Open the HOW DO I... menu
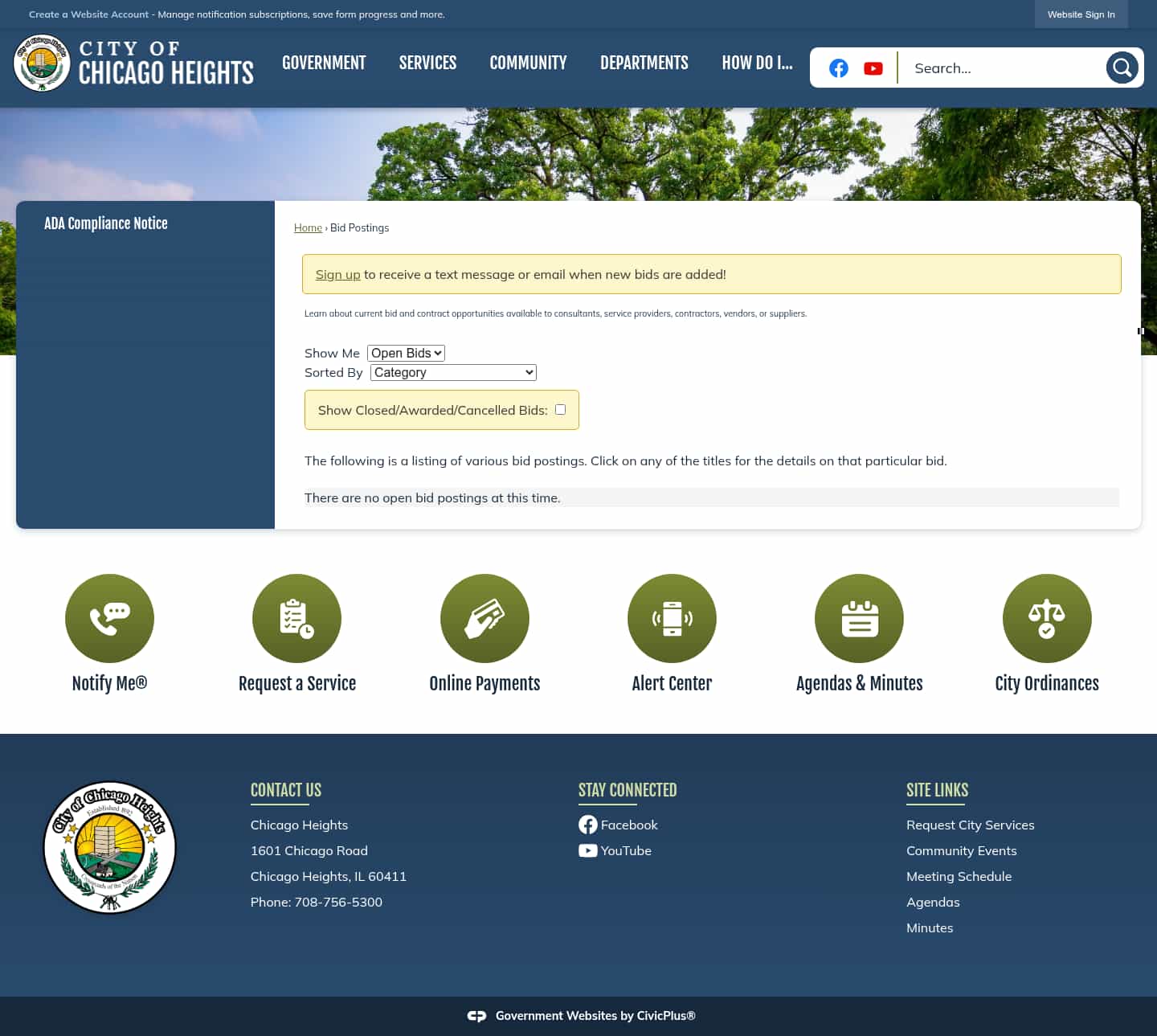The height and width of the screenshot is (1036, 1157). point(756,63)
